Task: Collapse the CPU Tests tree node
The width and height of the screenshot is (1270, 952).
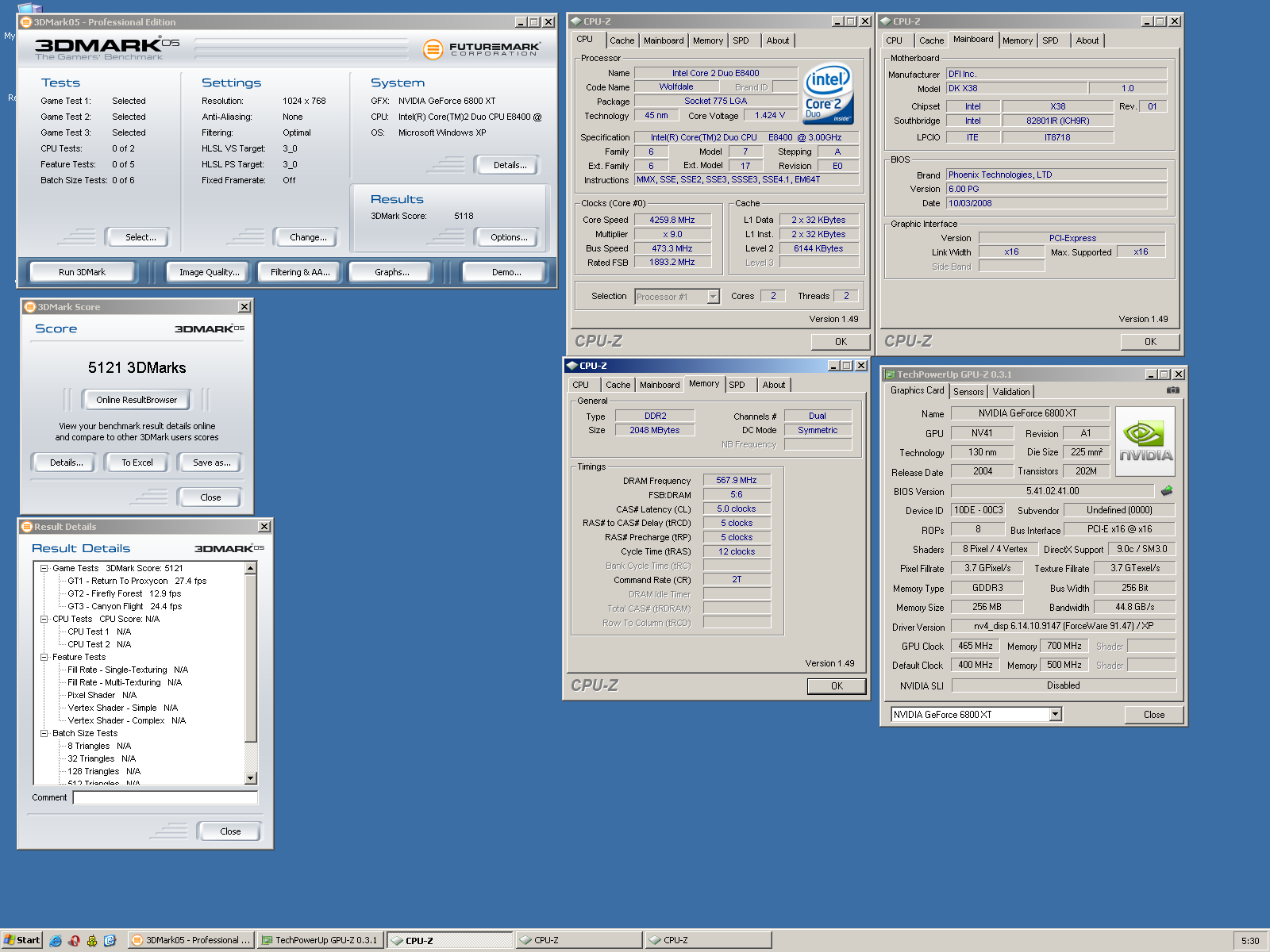Action: pyautogui.click(x=44, y=619)
